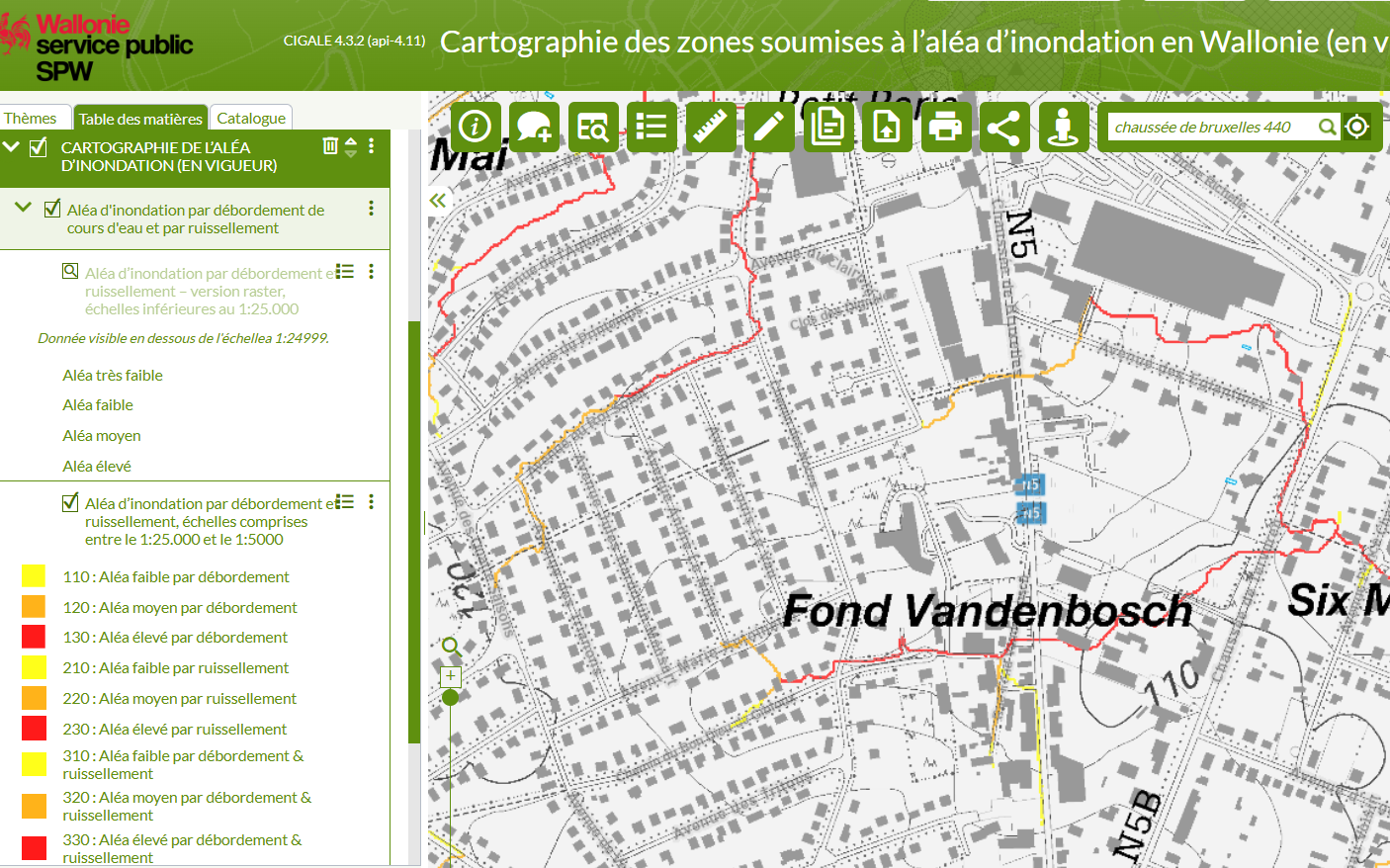Select the pencil drawing tool
This screenshot has width=1390, height=868.
(x=769, y=127)
